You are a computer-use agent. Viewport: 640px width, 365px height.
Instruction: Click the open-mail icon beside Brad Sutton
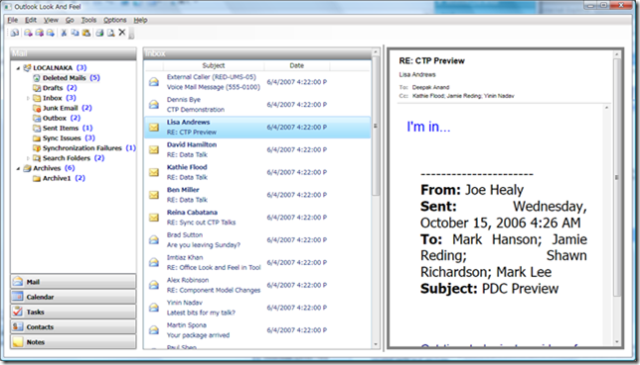tap(154, 239)
